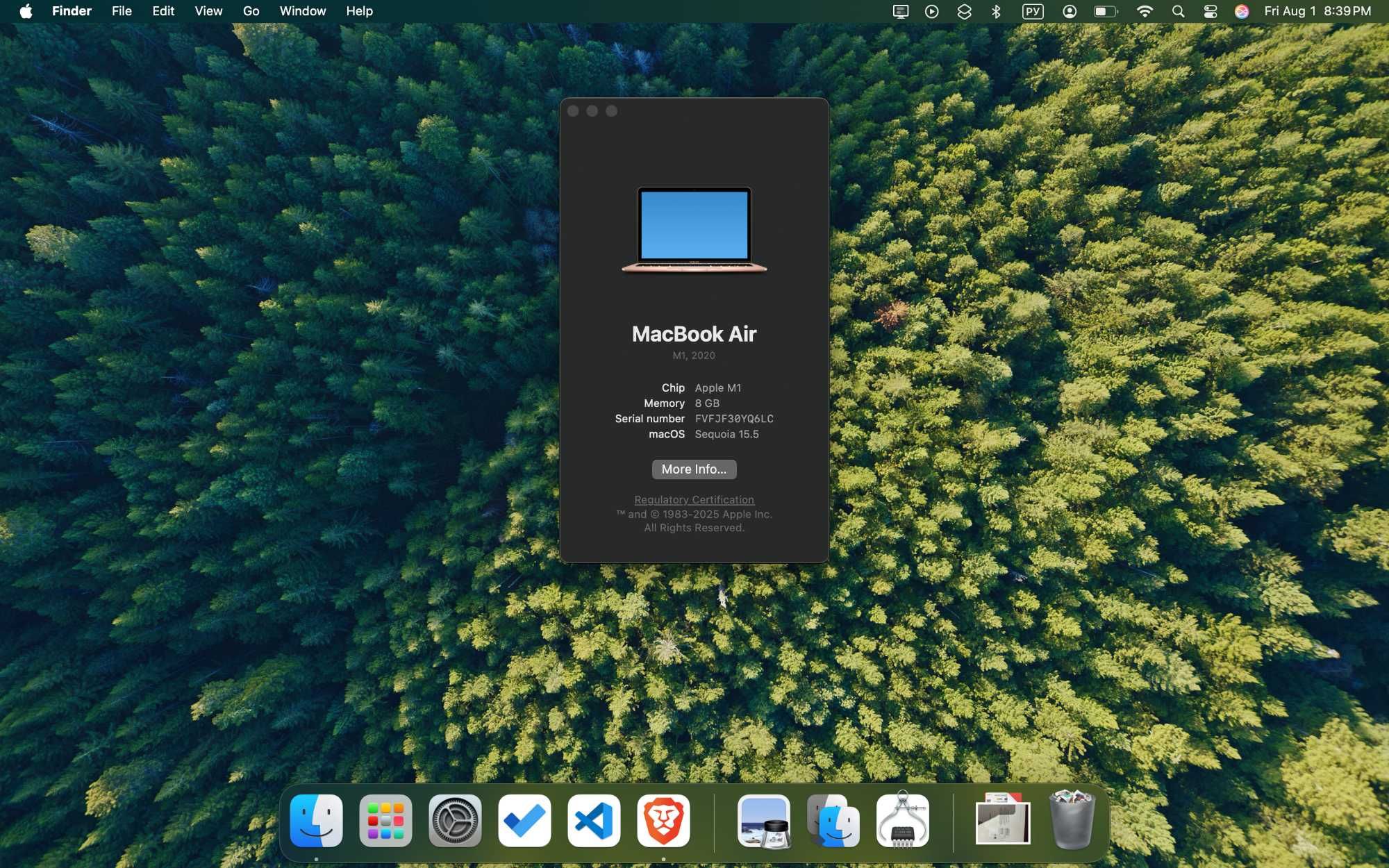Open the Apple menu

coord(26,11)
